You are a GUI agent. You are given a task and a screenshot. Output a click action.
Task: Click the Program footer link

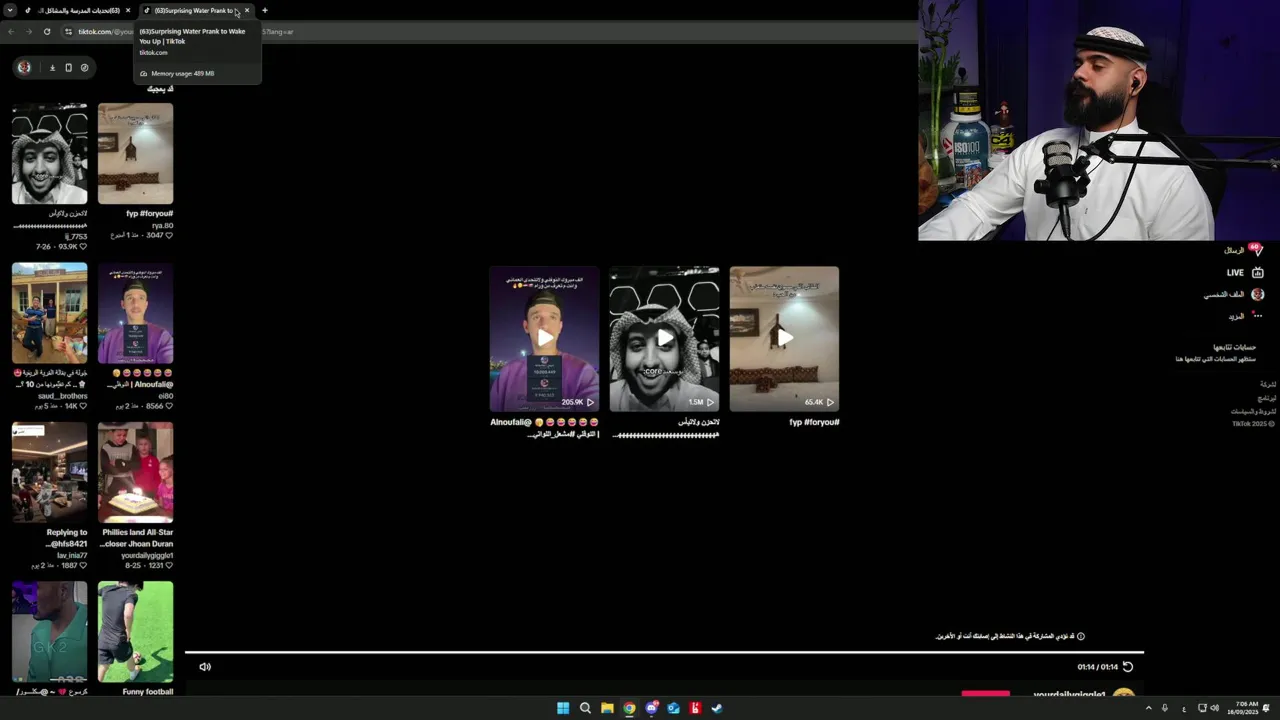tap(1267, 398)
